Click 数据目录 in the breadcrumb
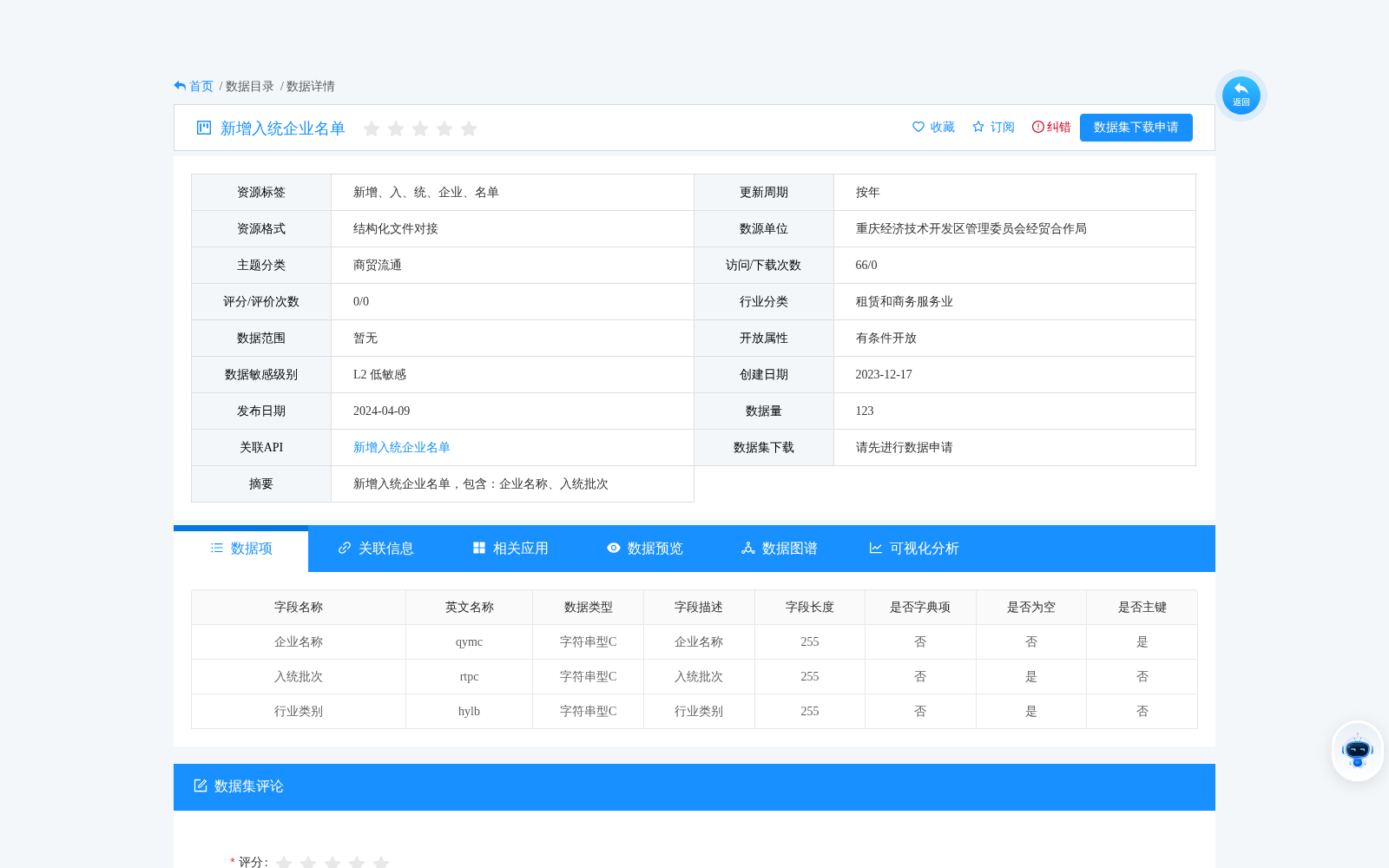 click(x=250, y=86)
